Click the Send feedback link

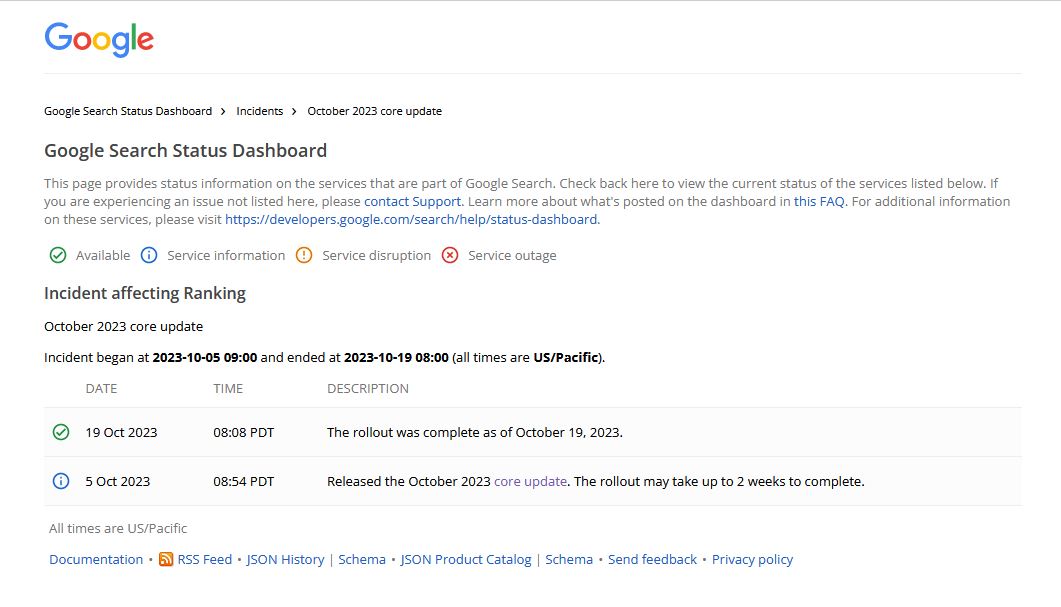tap(652, 560)
